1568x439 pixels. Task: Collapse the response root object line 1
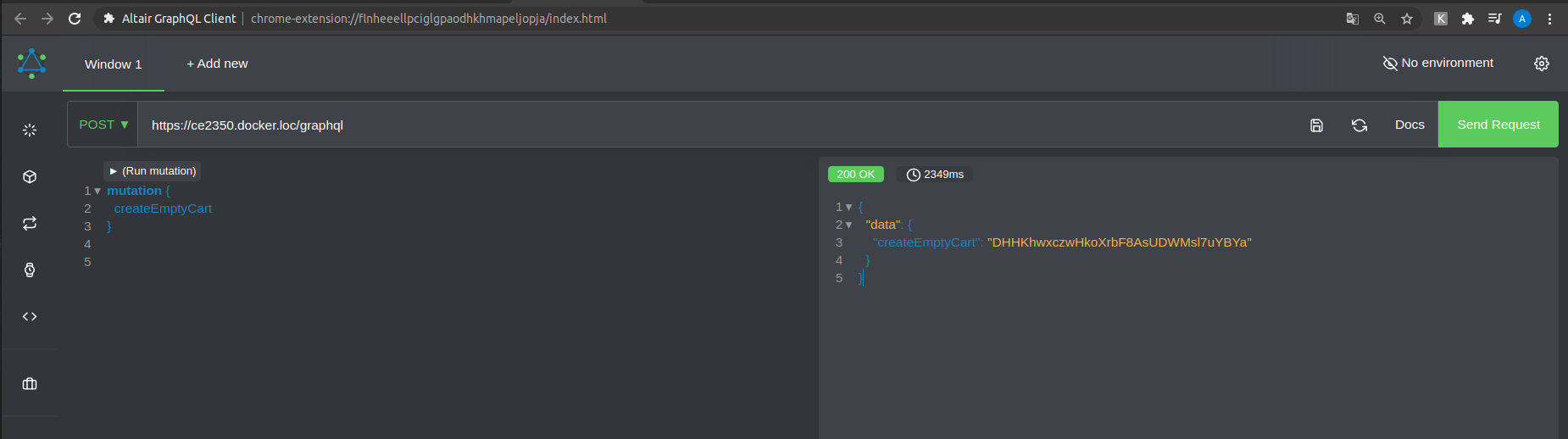click(x=848, y=208)
